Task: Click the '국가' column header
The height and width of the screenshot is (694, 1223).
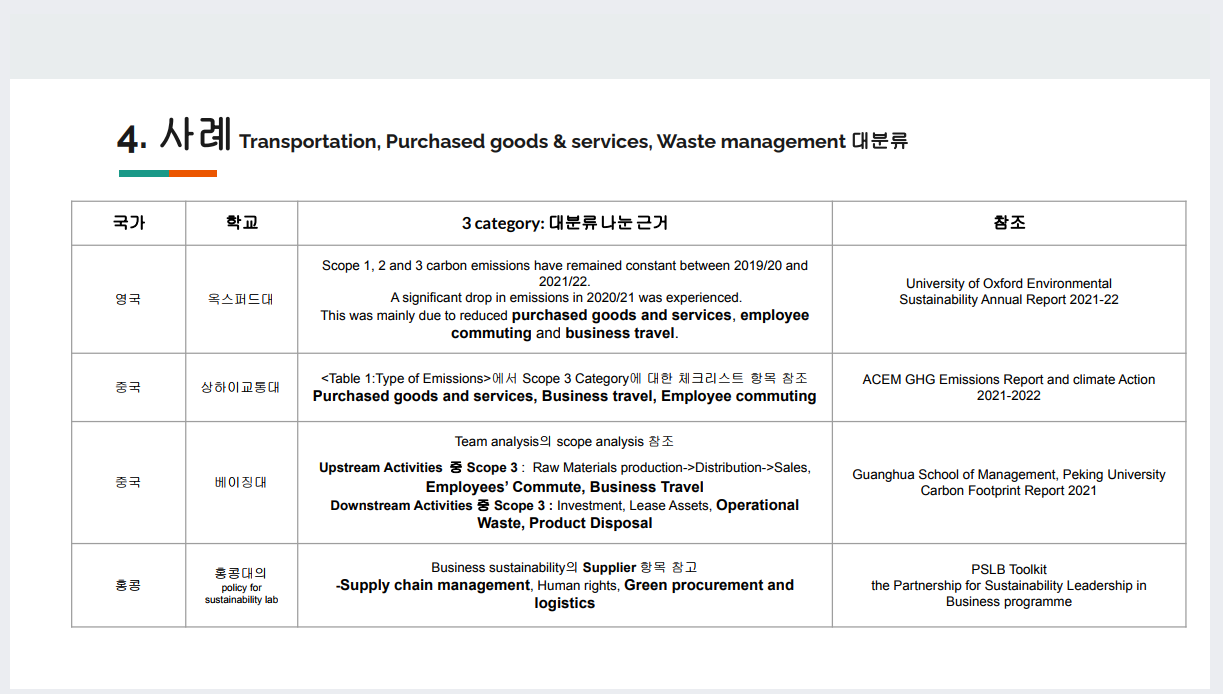Action: coord(129,223)
